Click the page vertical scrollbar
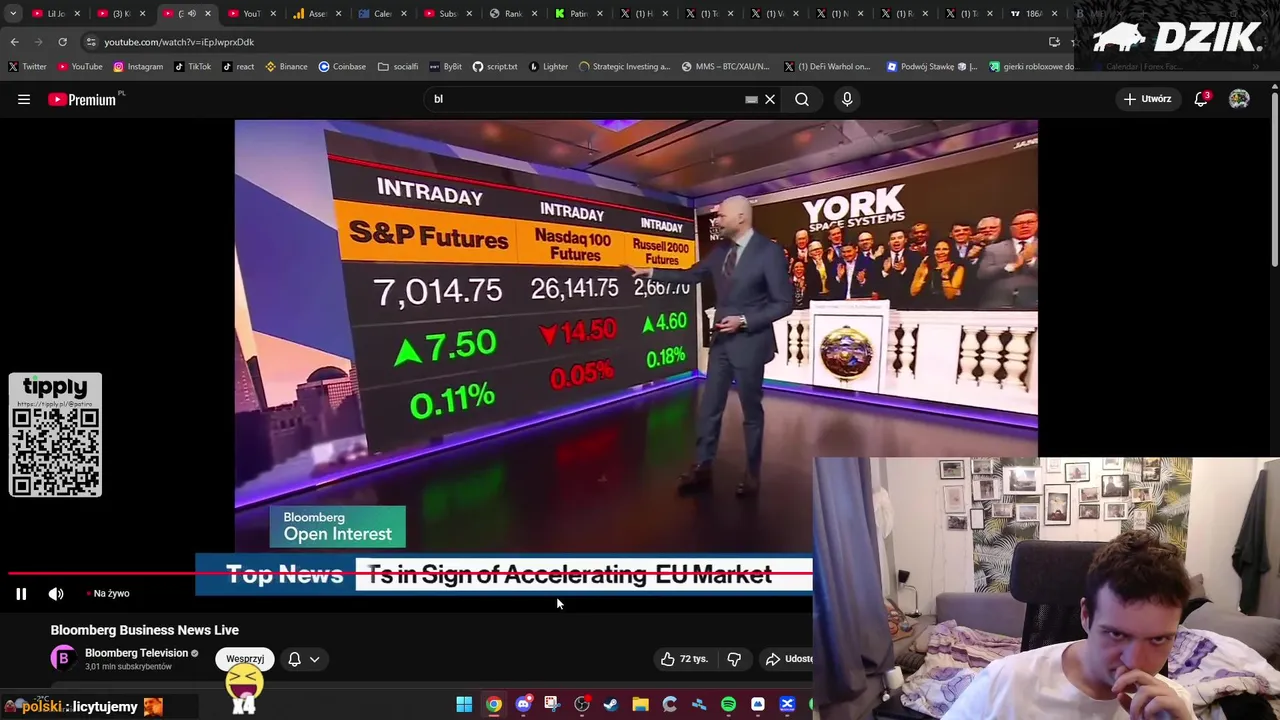 click(x=1275, y=178)
